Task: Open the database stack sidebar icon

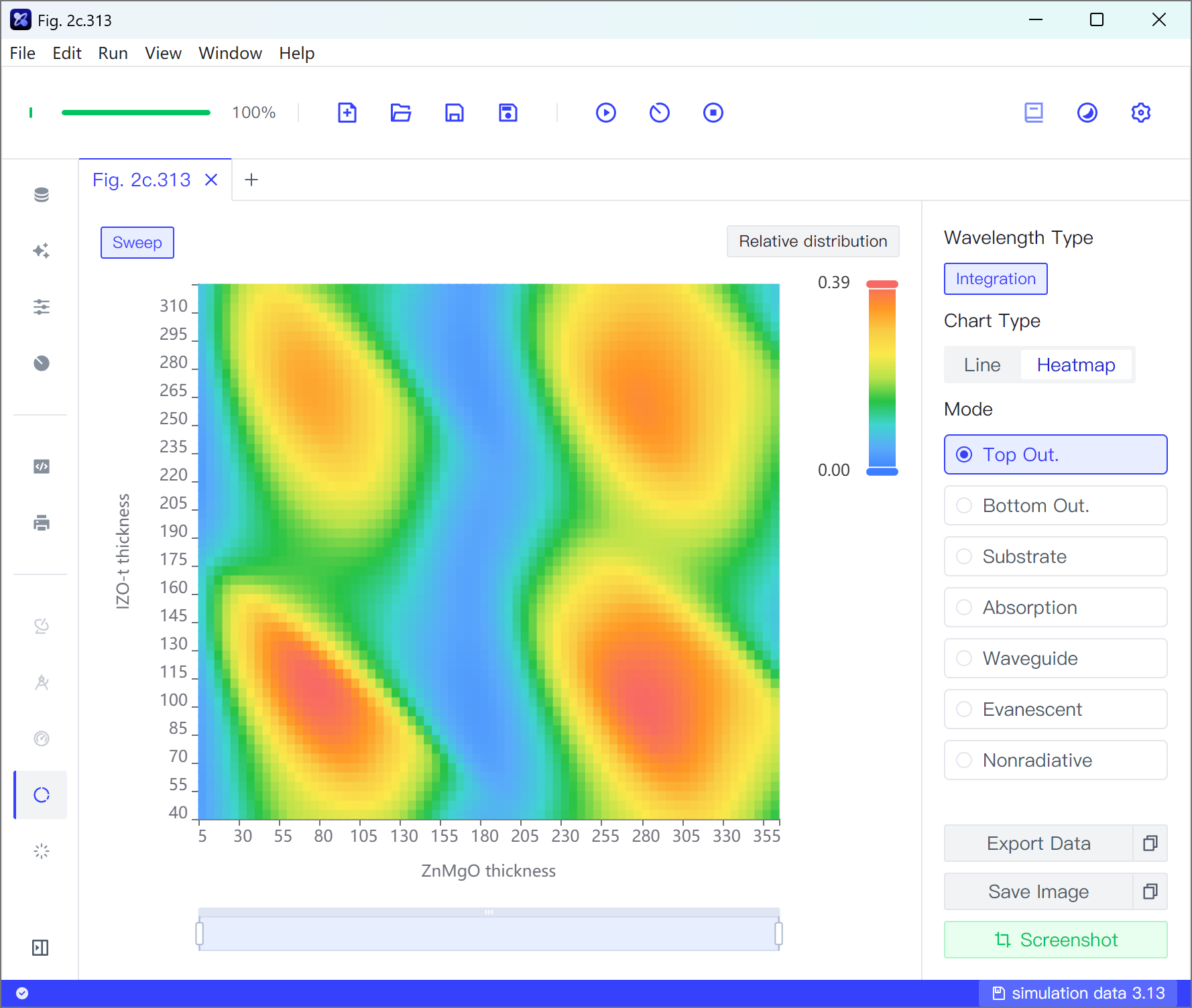Action: [42, 194]
